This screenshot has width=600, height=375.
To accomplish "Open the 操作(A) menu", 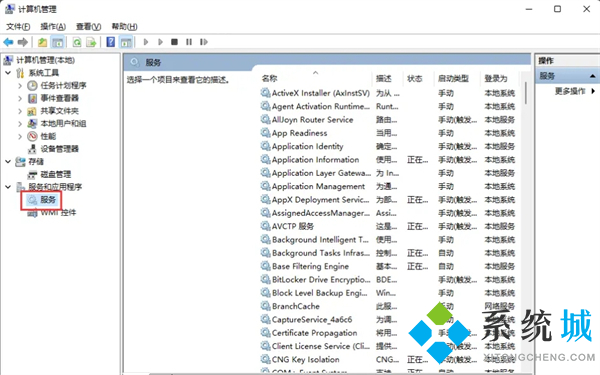I will 53,26.
